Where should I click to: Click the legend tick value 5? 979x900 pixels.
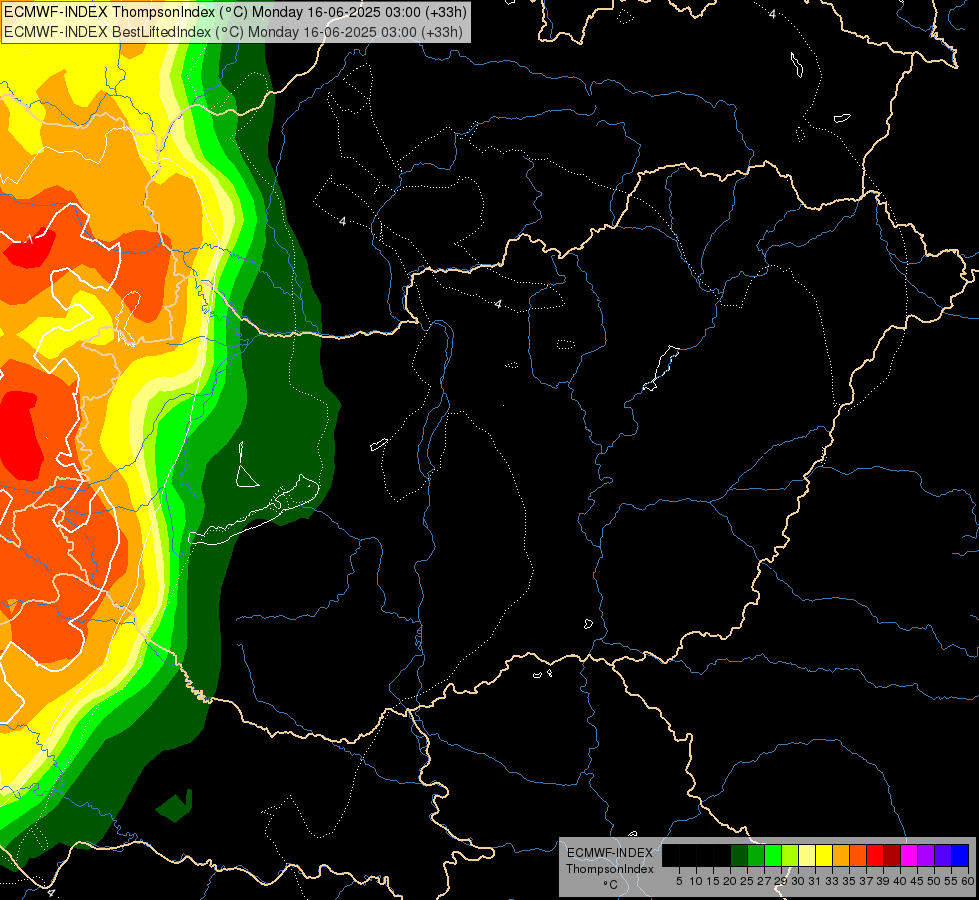(x=679, y=881)
